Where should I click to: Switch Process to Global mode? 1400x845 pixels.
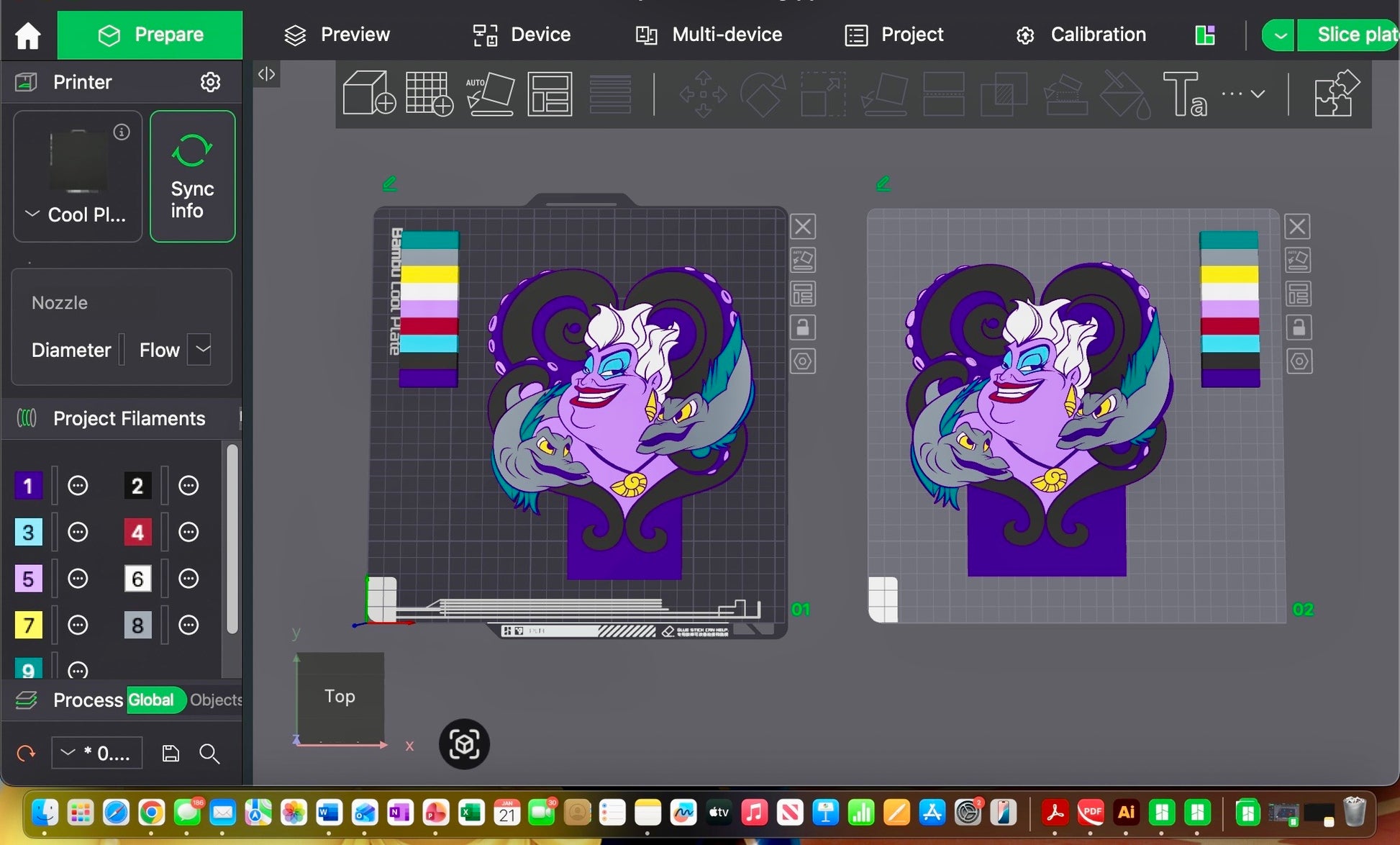point(151,700)
